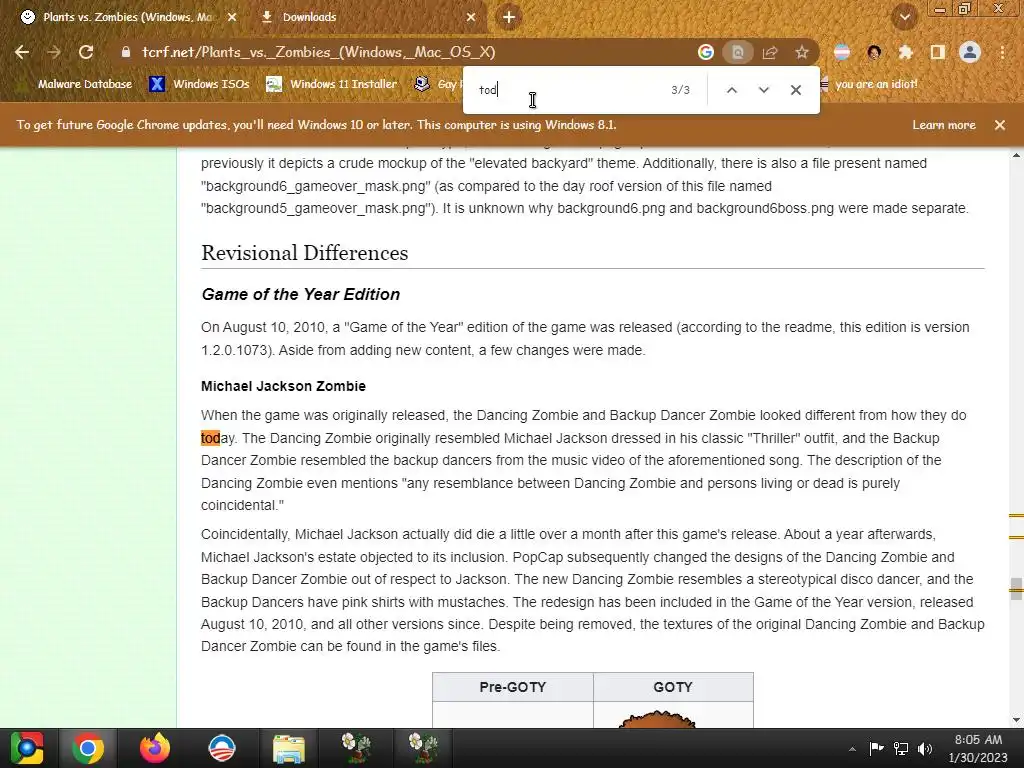
Task: Open first Plants vs. Zombies taskbar icon
Action: coord(355,748)
